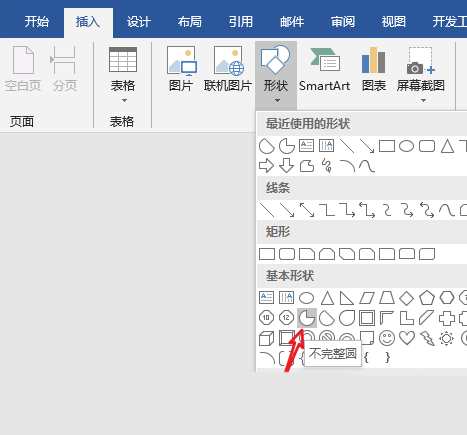This screenshot has width=467, height=435.
Task: Select the sun shape
Action: coord(447,339)
